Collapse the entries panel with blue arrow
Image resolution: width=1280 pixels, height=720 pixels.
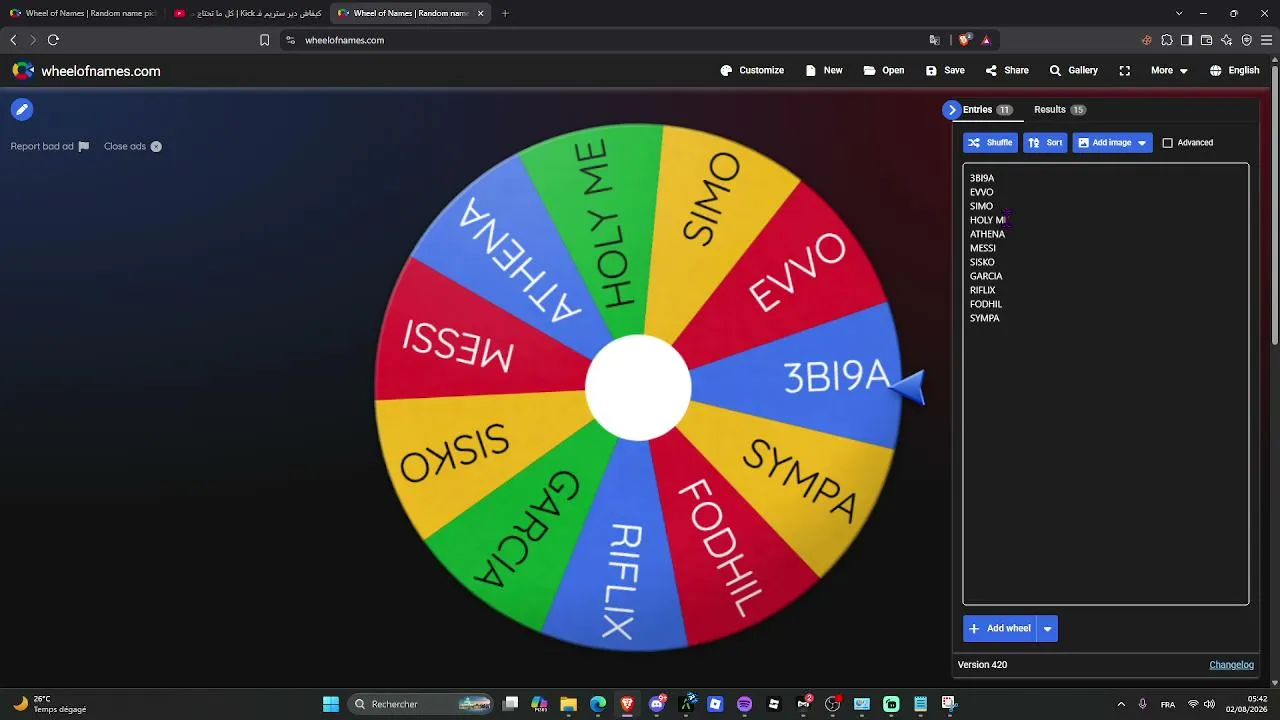952,110
